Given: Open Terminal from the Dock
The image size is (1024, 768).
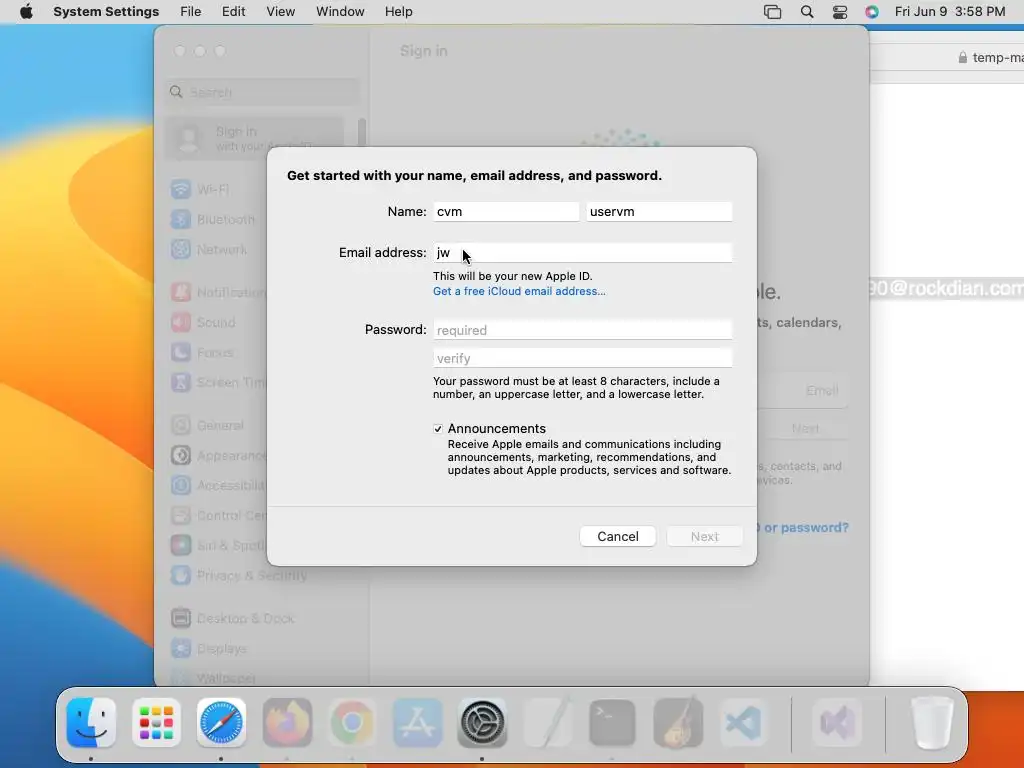Looking at the screenshot, I should point(612,723).
